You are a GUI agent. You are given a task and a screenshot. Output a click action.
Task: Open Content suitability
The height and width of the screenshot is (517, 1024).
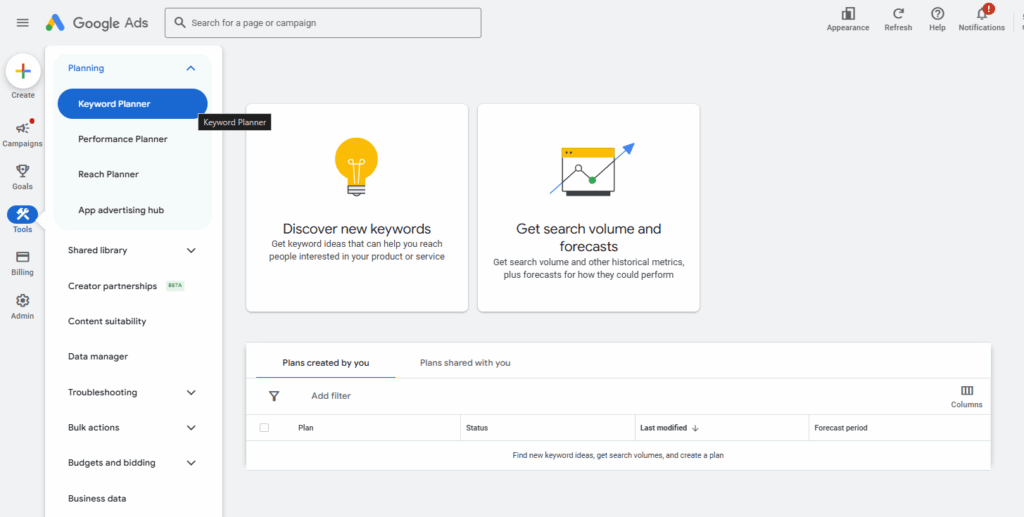(x=107, y=321)
